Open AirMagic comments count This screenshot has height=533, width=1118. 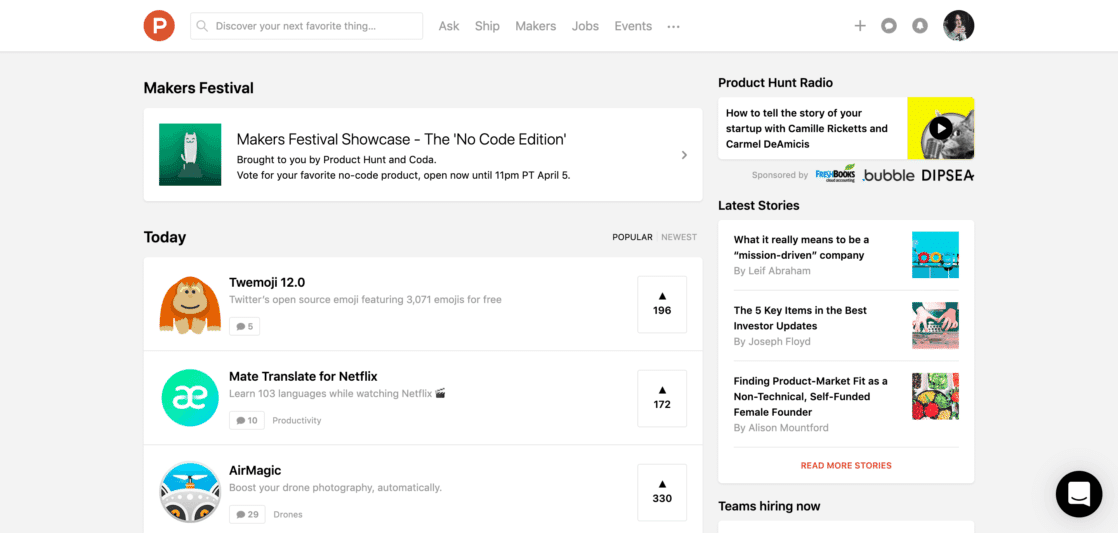point(247,514)
